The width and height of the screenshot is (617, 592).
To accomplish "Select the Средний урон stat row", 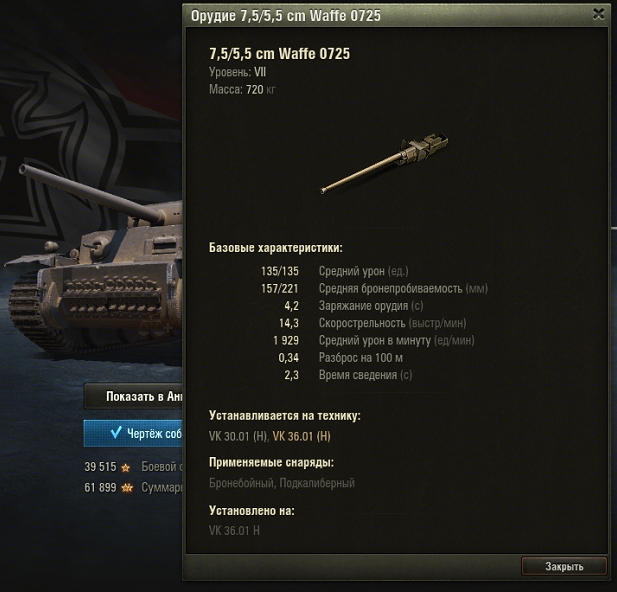I will (x=334, y=271).
